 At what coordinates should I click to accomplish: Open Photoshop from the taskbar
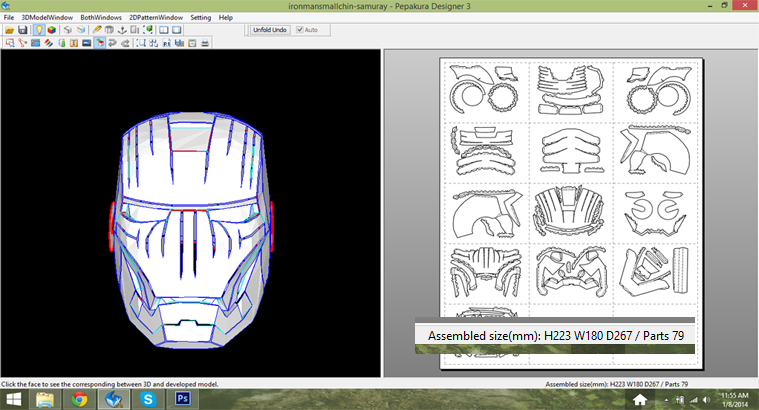(182, 399)
